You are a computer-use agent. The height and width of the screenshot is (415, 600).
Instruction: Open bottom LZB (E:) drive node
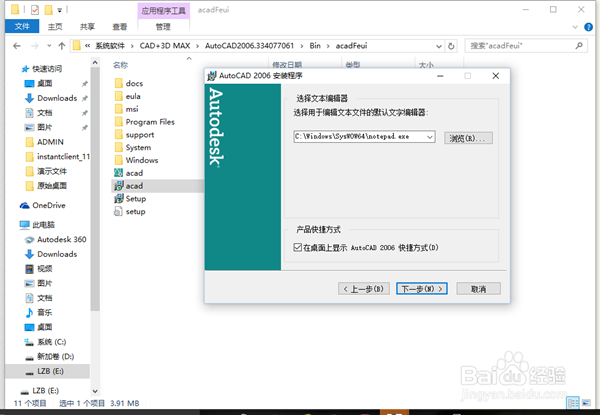pyautogui.click(x=39, y=391)
